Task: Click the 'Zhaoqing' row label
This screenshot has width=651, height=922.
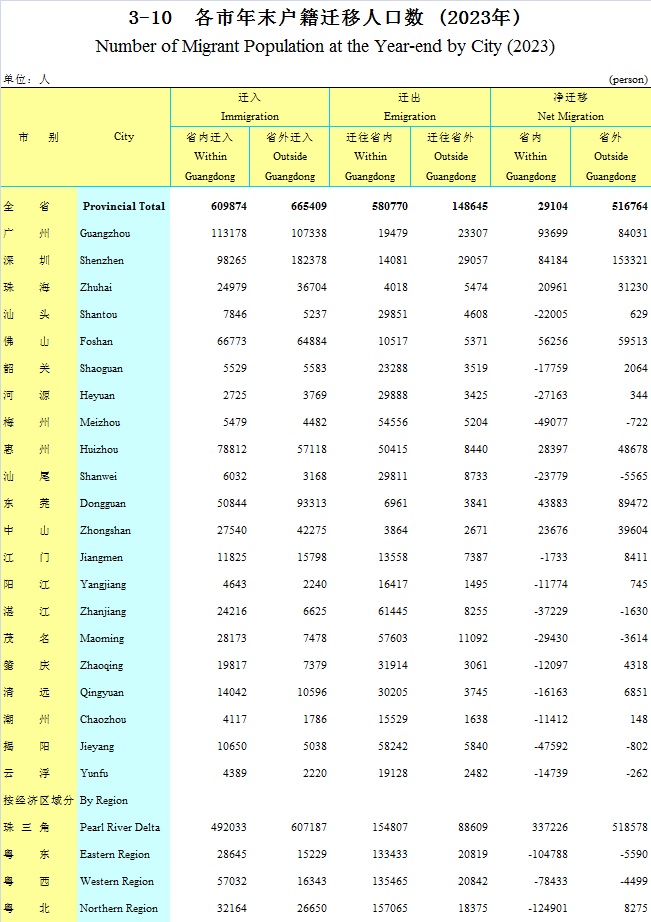Action: (x=101, y=666)
